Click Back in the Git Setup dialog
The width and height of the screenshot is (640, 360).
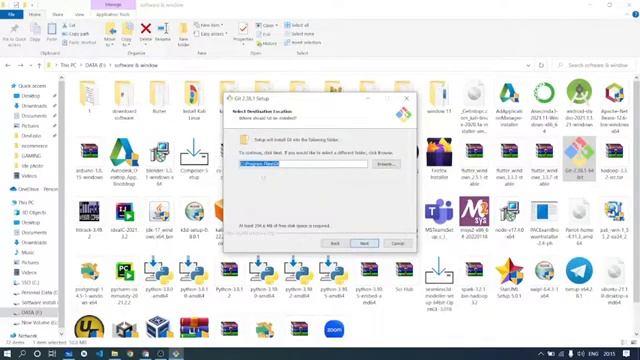[335, 243]
